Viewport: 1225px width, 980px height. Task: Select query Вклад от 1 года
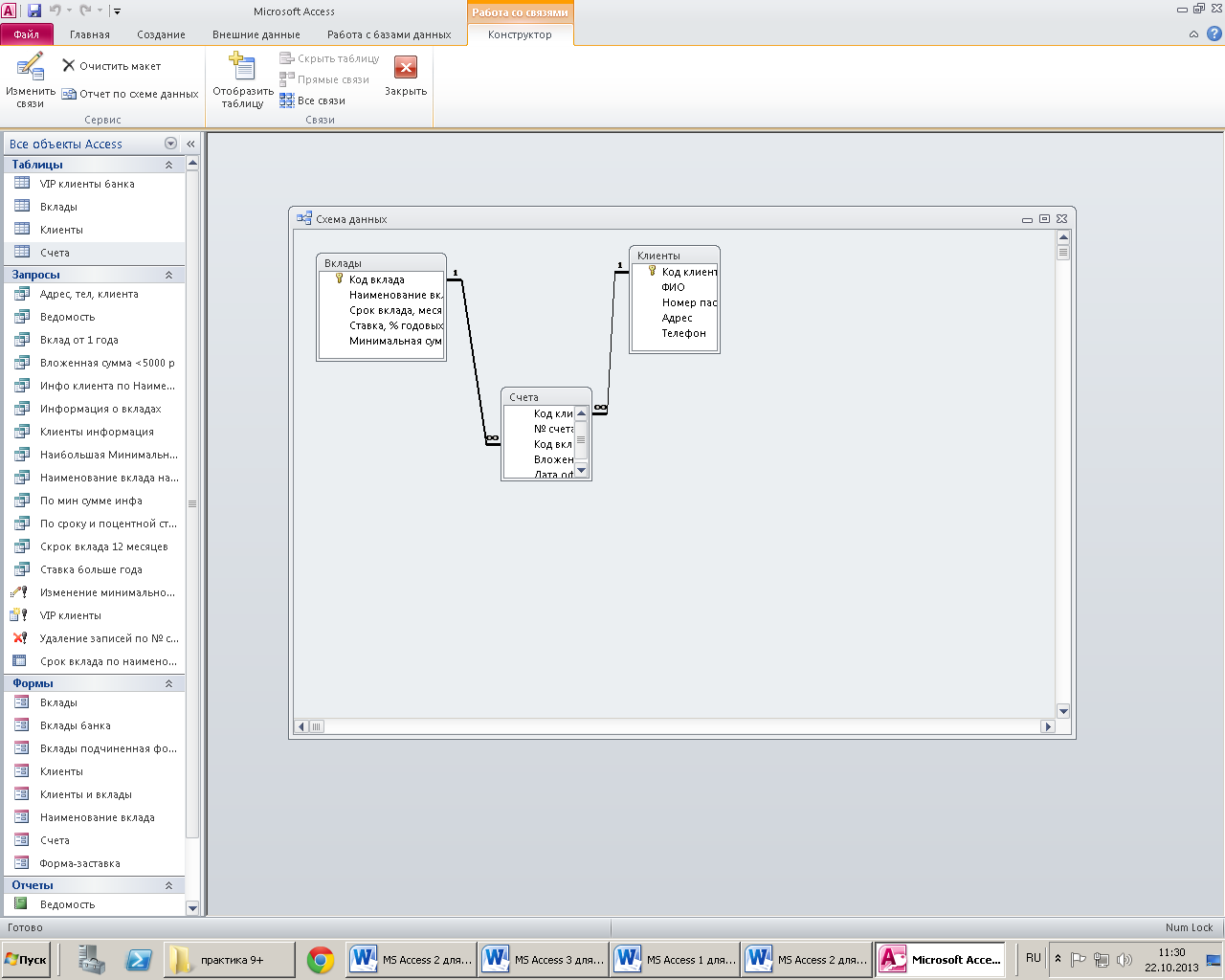tap(94, 340)
